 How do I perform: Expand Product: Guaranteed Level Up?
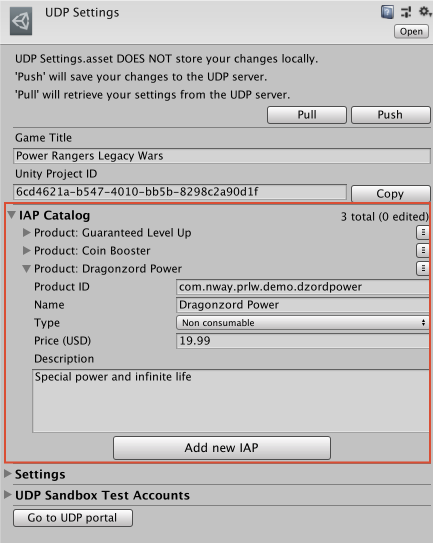26,233
